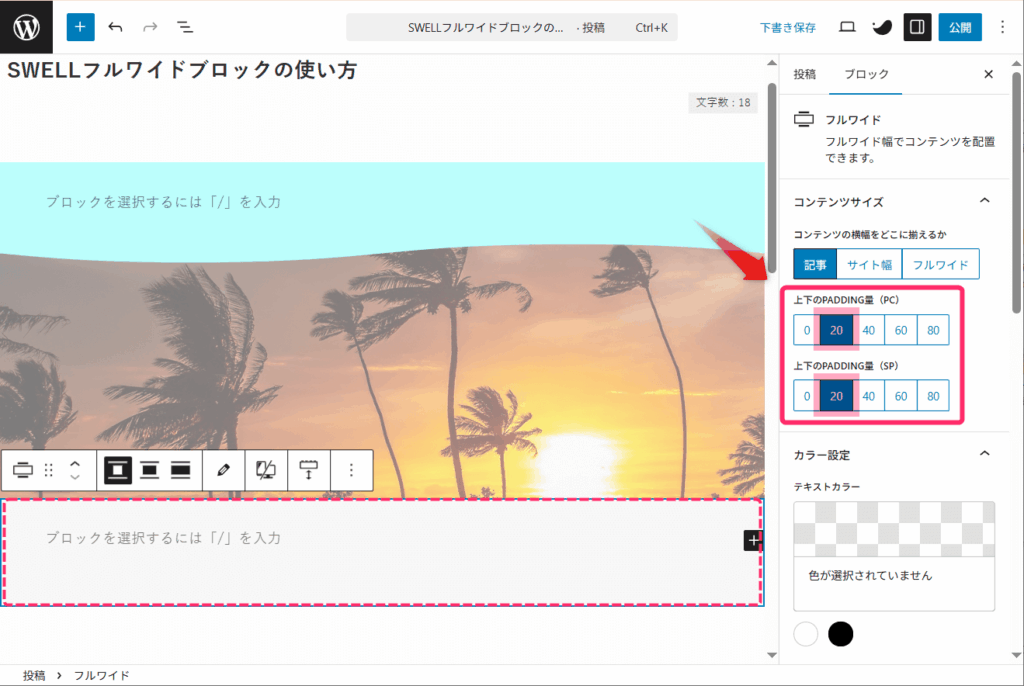The height and width of the screenshot is (686, 1024).
Task: Click the placeholder in the selected gray block
Action: 163,538
